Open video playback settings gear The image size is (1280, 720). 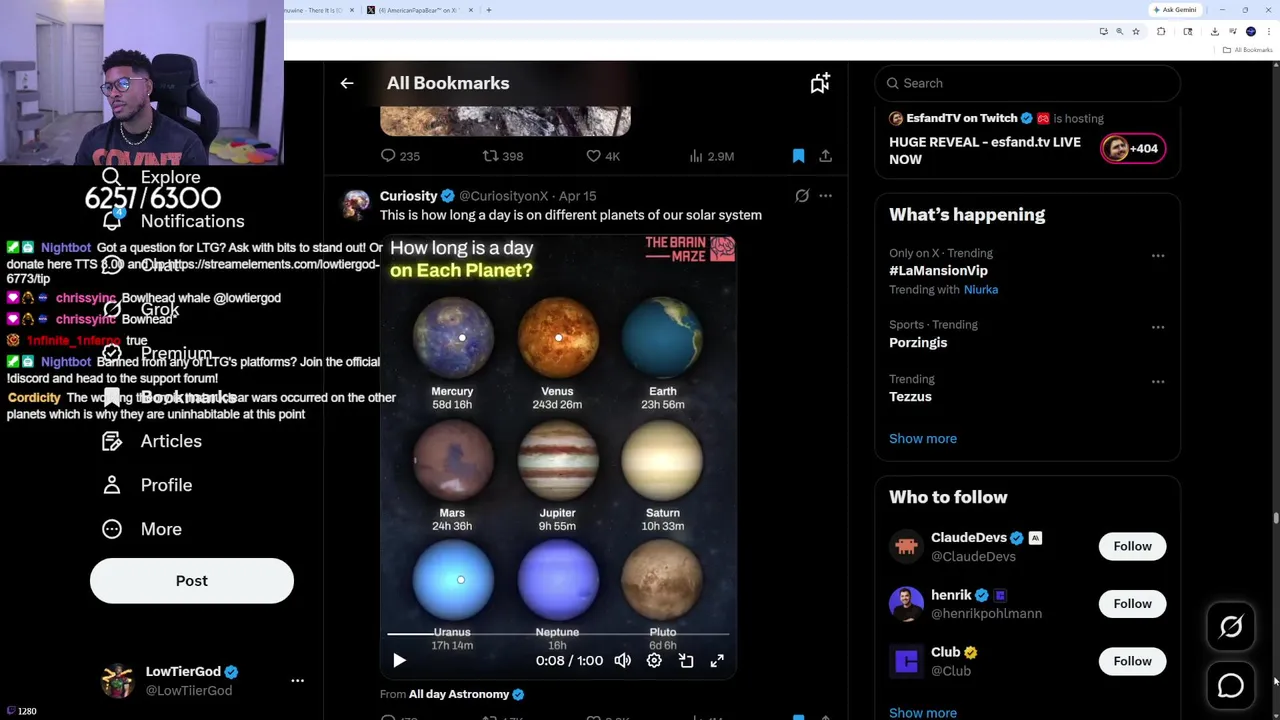pyautogui.click(x=654, y=661)
